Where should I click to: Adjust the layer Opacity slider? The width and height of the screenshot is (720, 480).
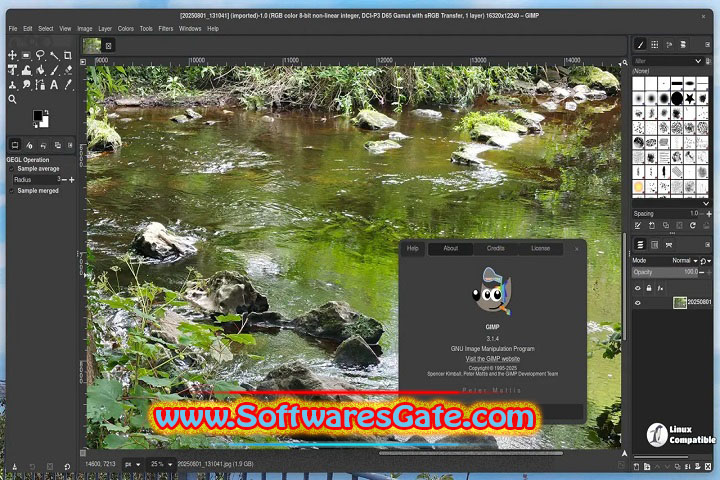pyautogui.click(x=665, y=272)
